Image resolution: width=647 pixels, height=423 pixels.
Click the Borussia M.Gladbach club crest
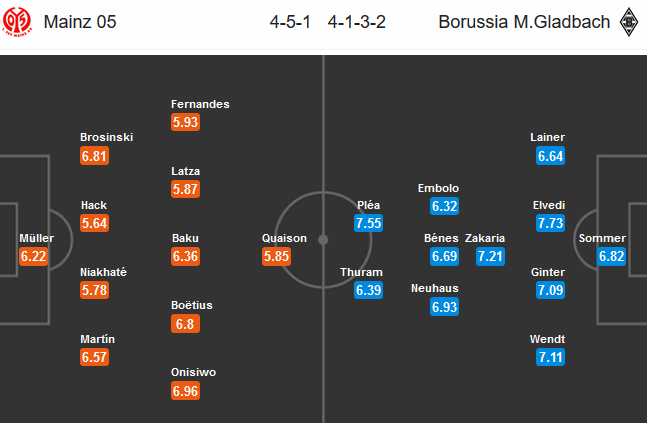click(x=629, y=22)
